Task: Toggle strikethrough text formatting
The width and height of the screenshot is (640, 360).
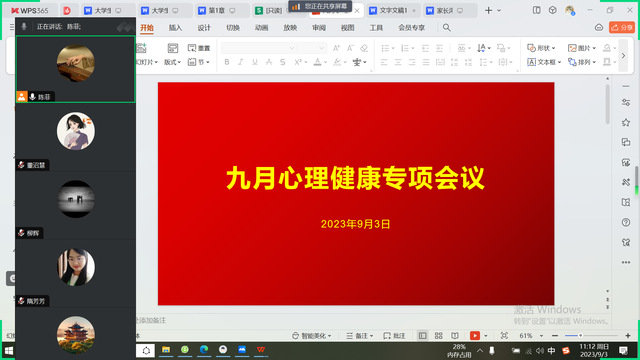Action: (x=269, y=62)
